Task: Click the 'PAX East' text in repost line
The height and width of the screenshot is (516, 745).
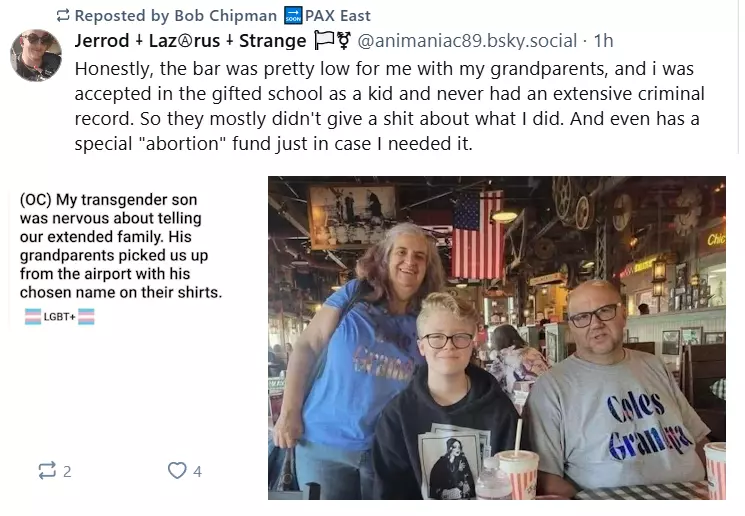Action: [x=340, y=15]
